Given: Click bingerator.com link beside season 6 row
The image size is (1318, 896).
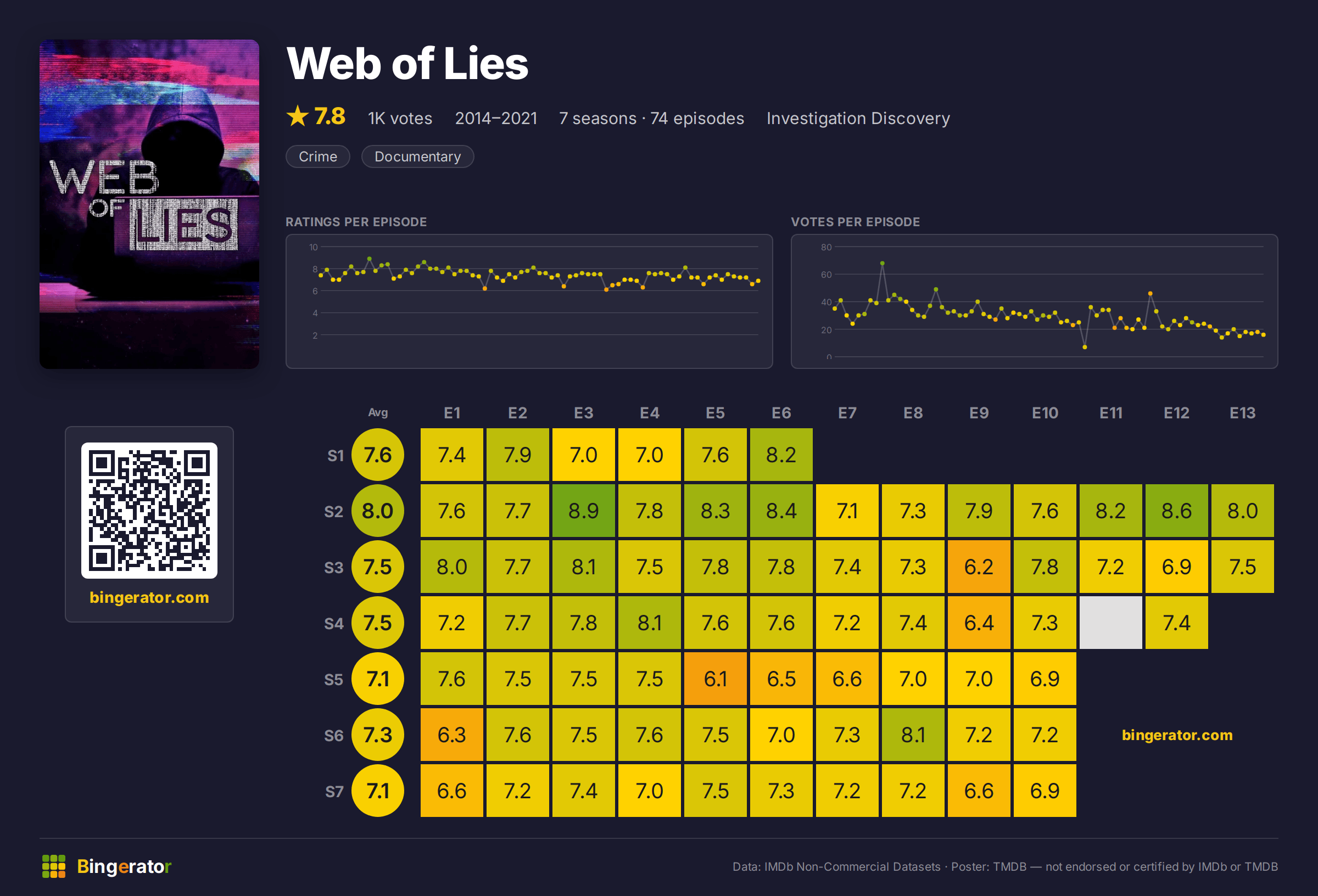Looking at the screenshot, I should 1177,735.
